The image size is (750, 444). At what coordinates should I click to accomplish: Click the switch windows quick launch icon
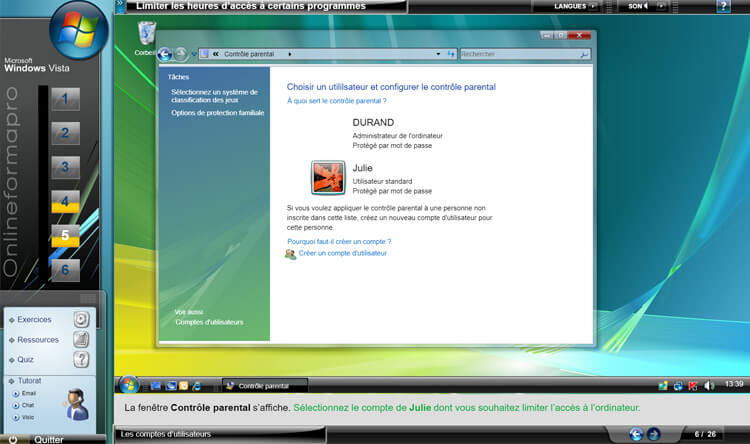(x=171, y=386)
